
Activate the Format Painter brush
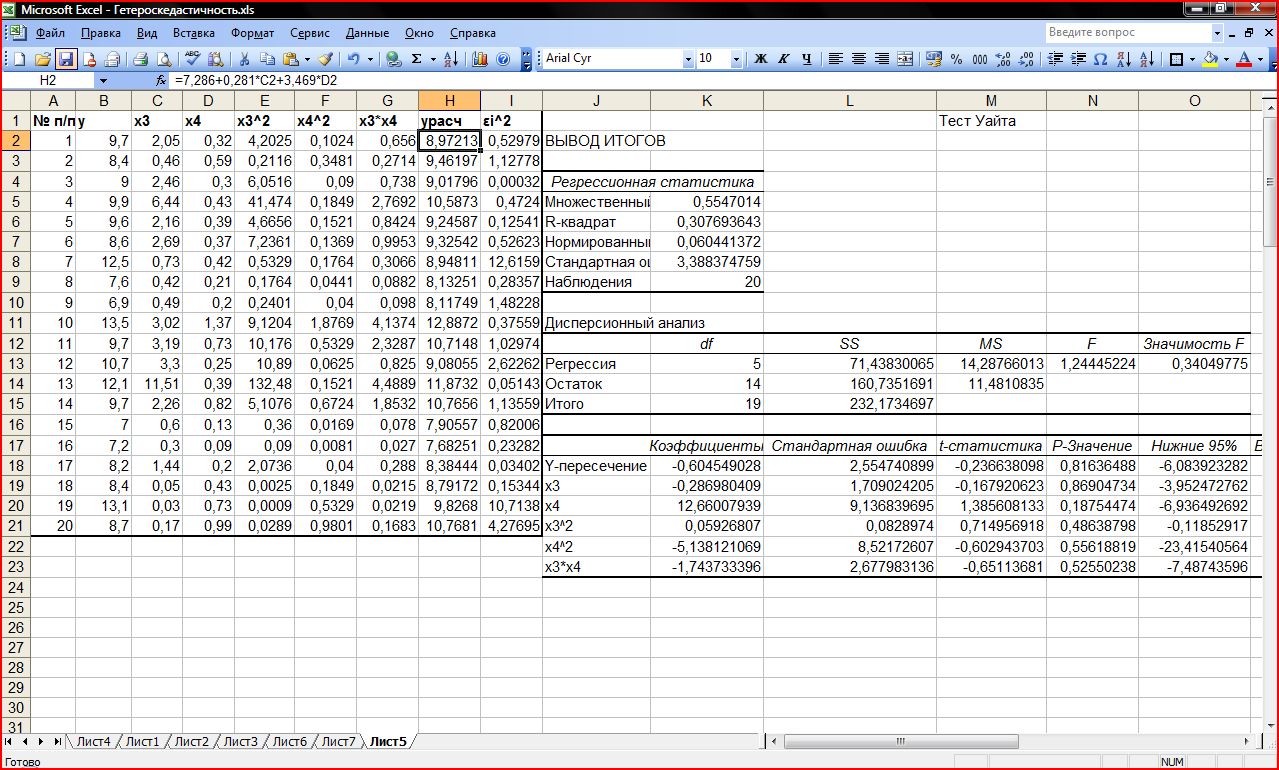click(x=326, y=59)
